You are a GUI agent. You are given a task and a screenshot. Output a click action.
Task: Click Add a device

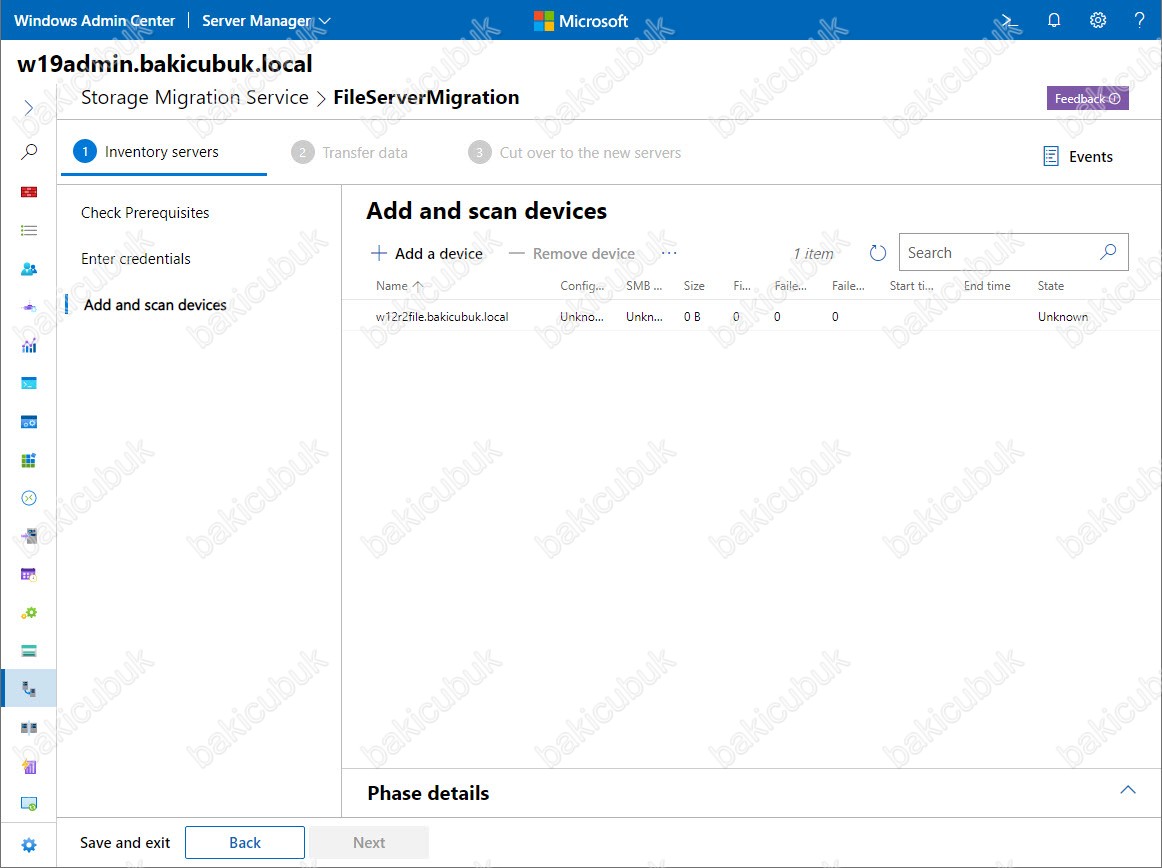point(427,254)
